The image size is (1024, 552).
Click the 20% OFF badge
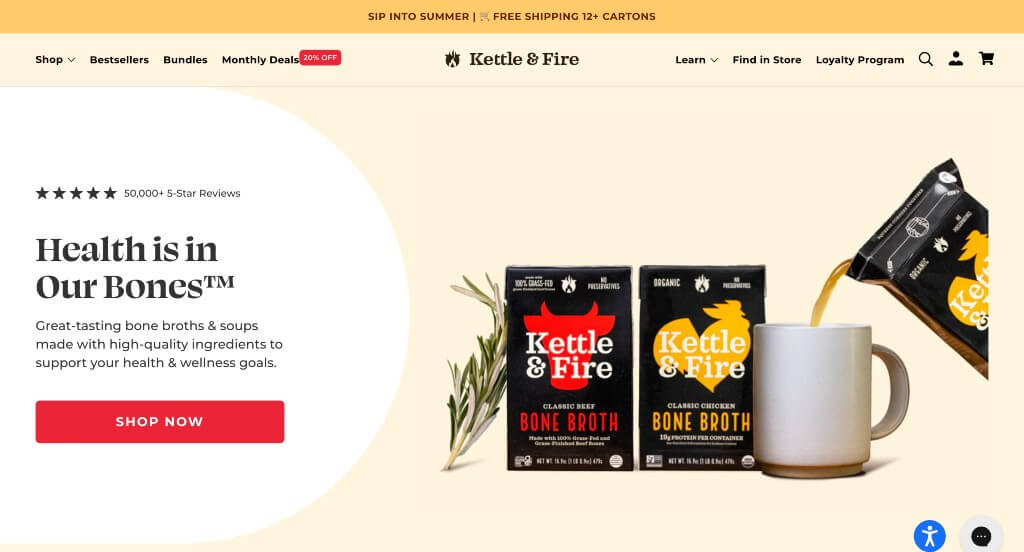pos(320,57)
